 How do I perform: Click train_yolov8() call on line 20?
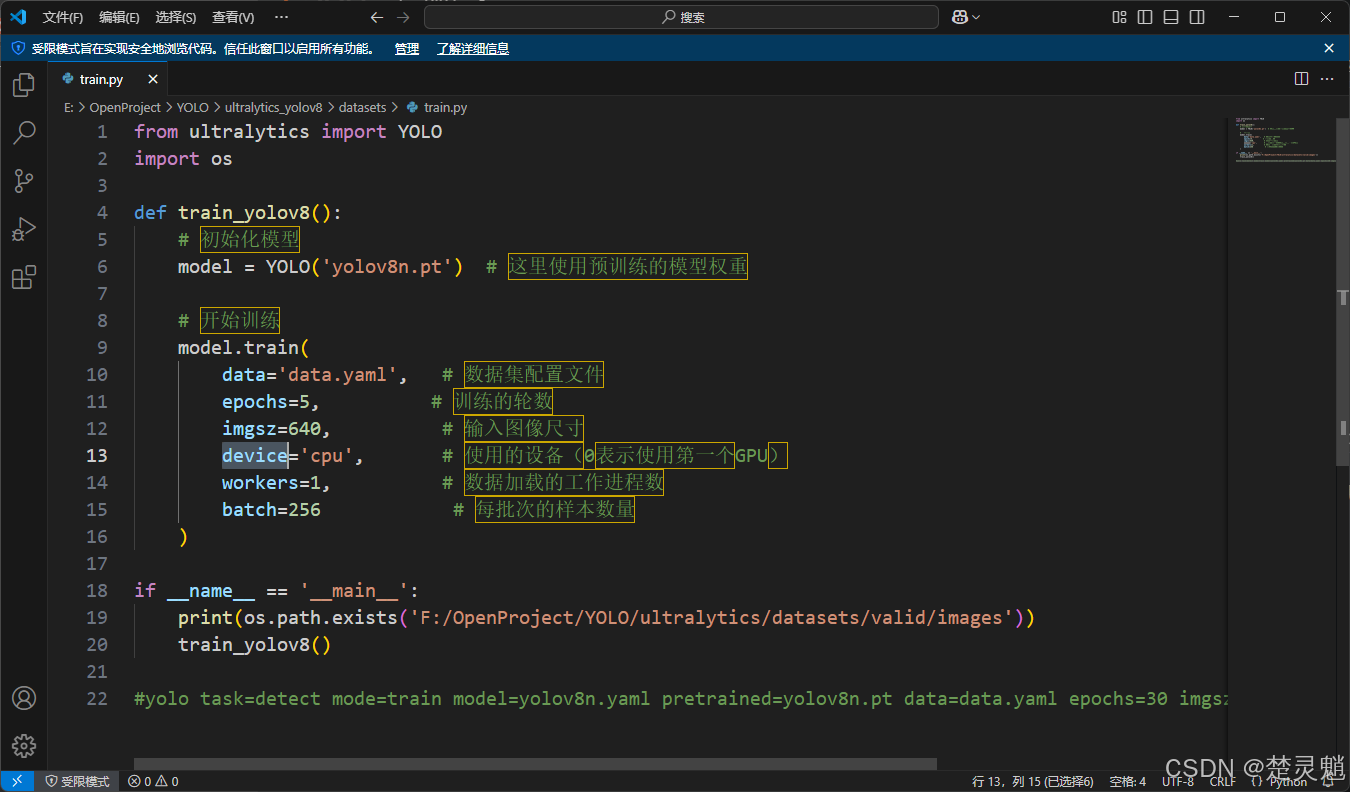254,644
